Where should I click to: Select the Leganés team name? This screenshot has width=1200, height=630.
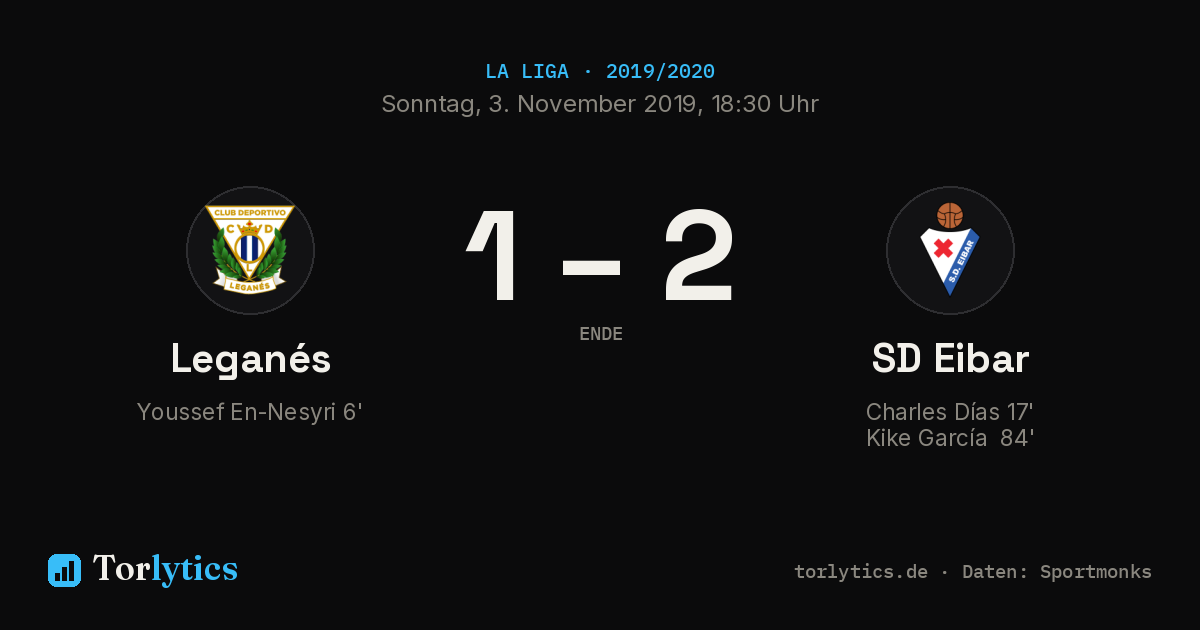tap(250, 359)
